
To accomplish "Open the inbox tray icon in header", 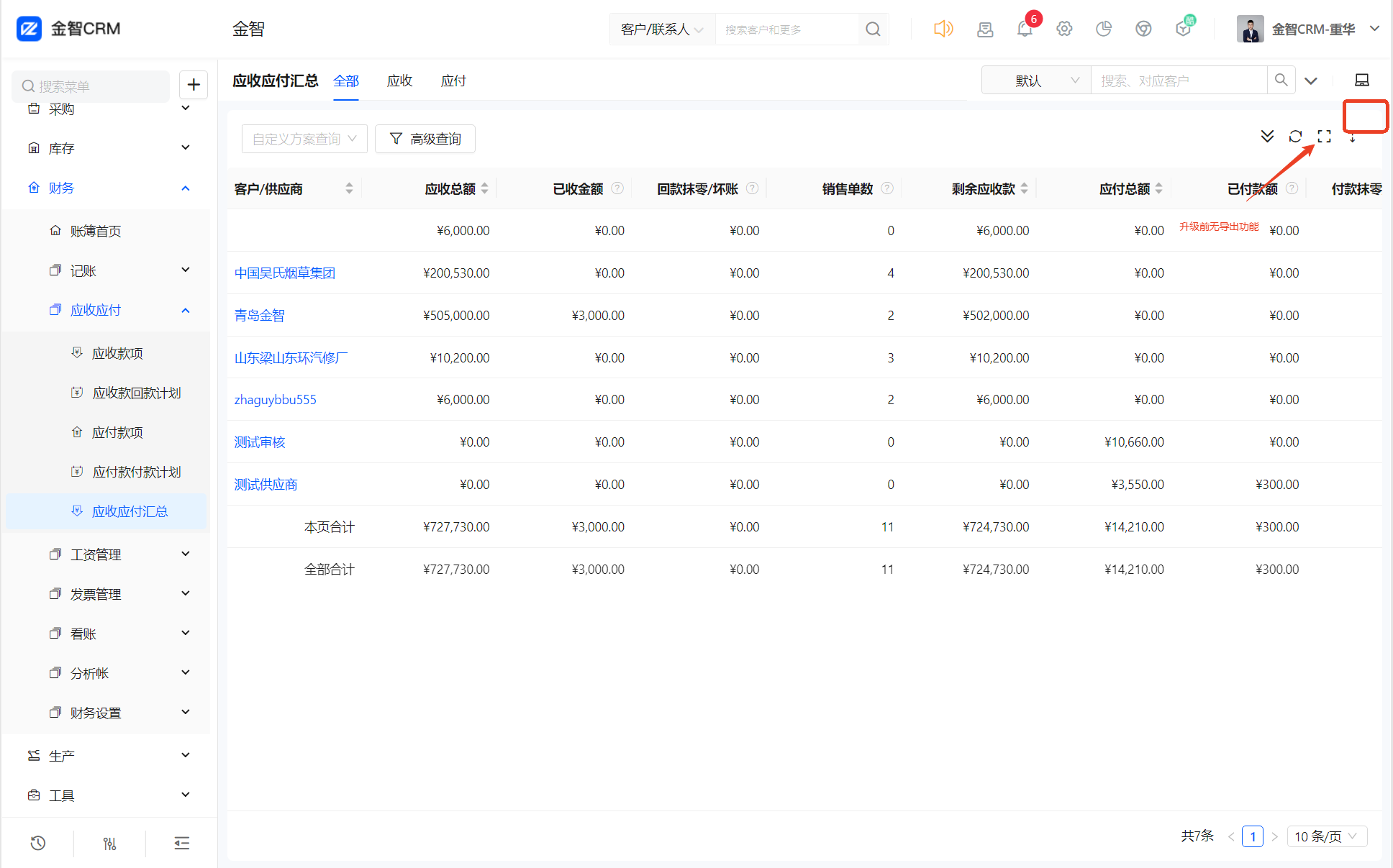I will (x=985, y=29).
